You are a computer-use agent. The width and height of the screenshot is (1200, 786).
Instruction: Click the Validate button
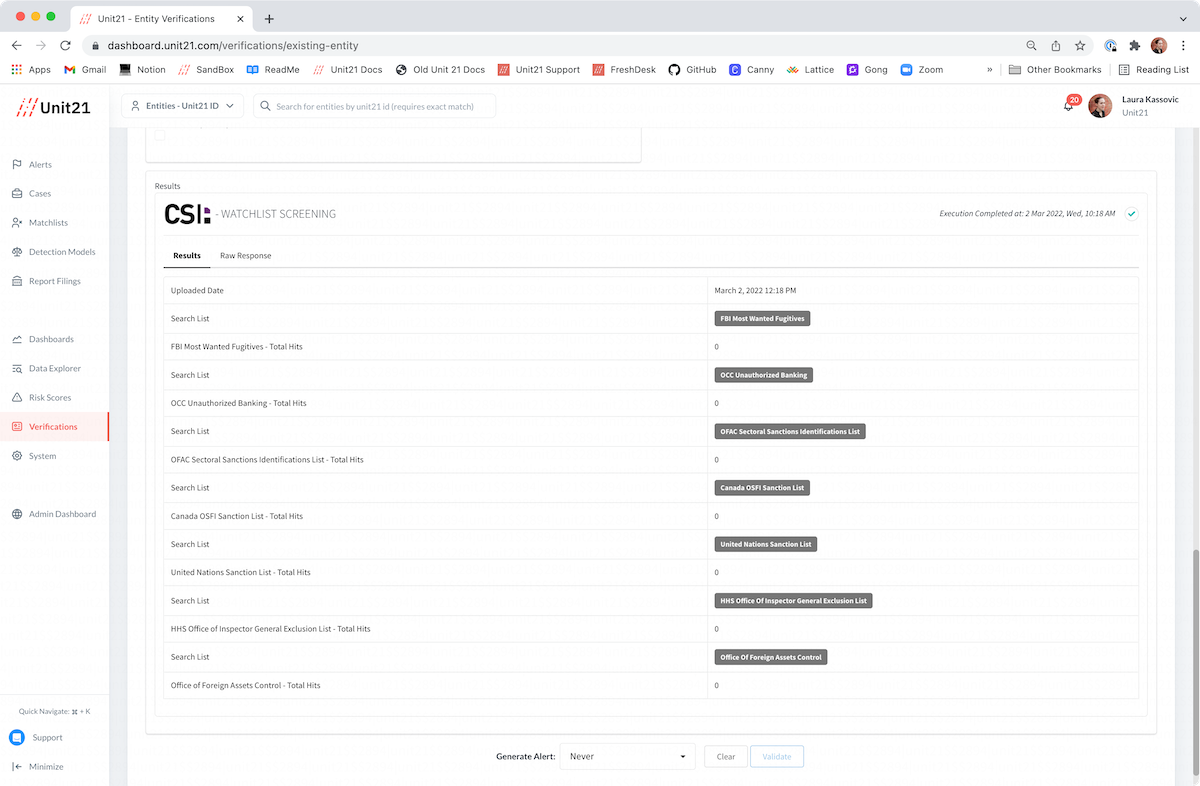click(777, 756)
